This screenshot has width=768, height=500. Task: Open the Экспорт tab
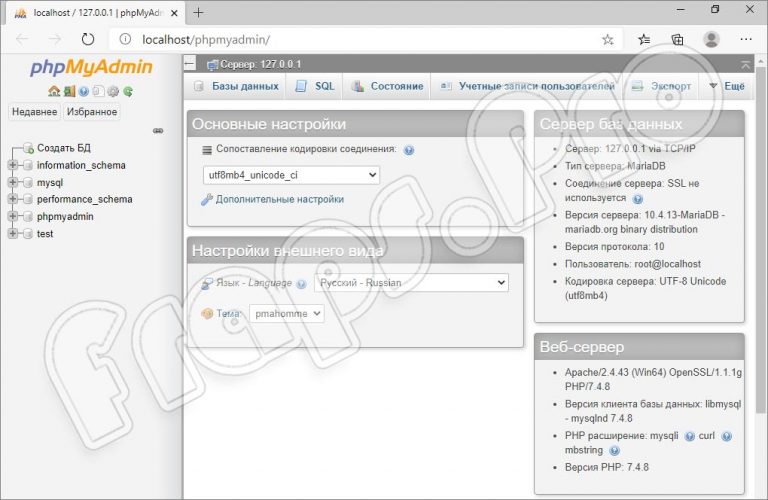[x=661, y=86]
